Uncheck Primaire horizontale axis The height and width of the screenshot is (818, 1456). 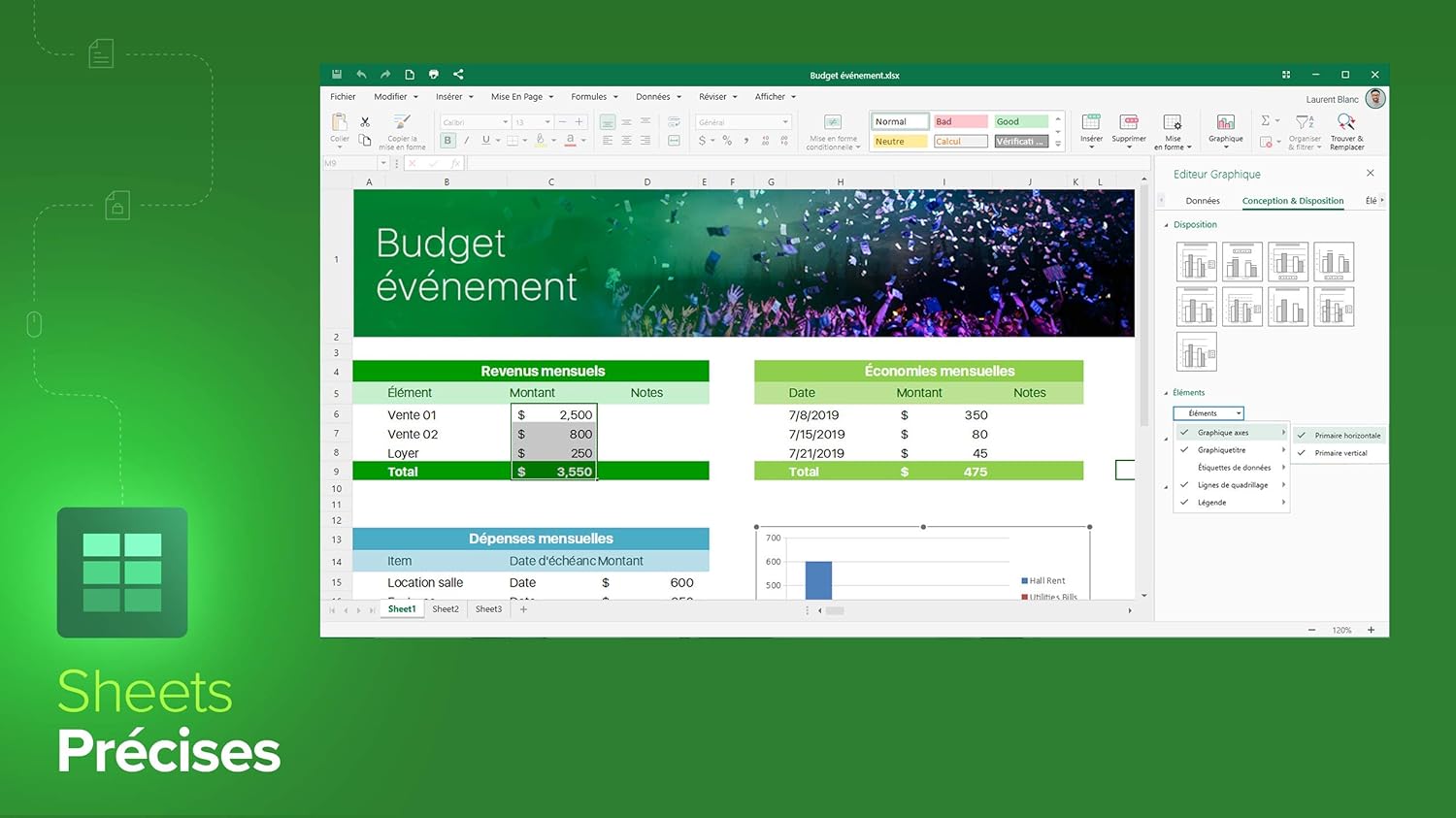tap(1339, 436)
